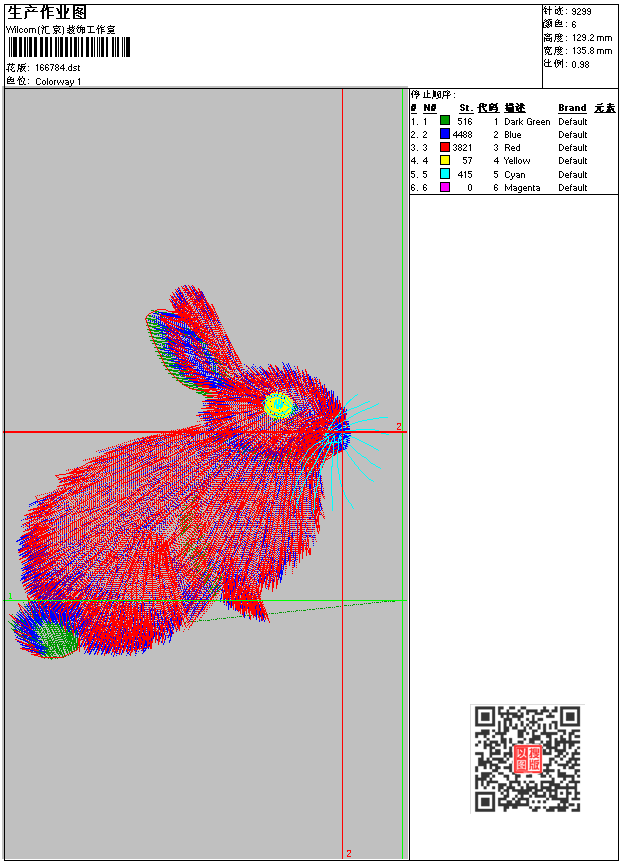Image resolution: width=620 pixels, height=861 pixels.
Task: Select the Magenta color swatch
Action: click(445, 187)
